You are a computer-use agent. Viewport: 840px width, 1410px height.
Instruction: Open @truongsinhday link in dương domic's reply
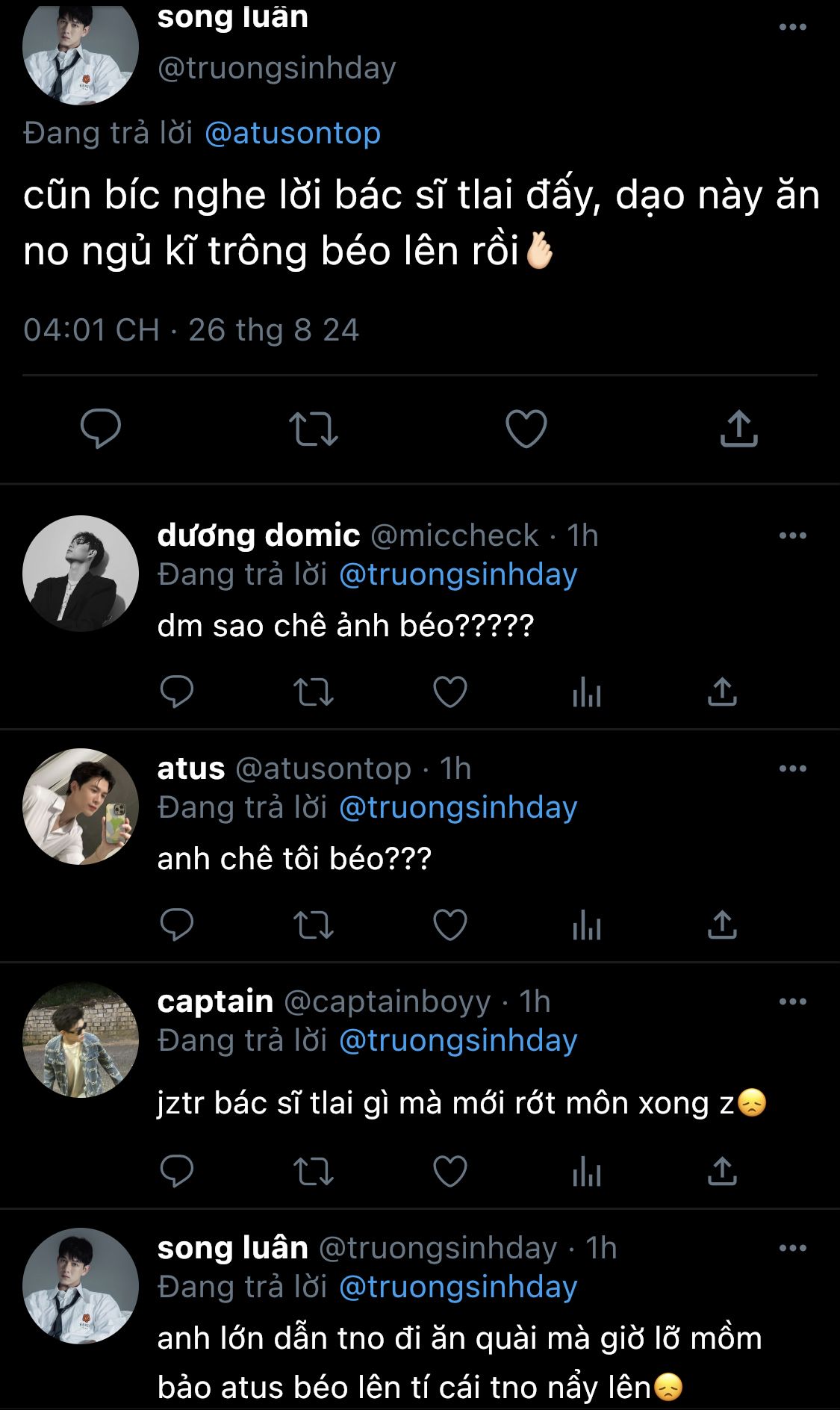pyautogui.click(x=458, y=575)
